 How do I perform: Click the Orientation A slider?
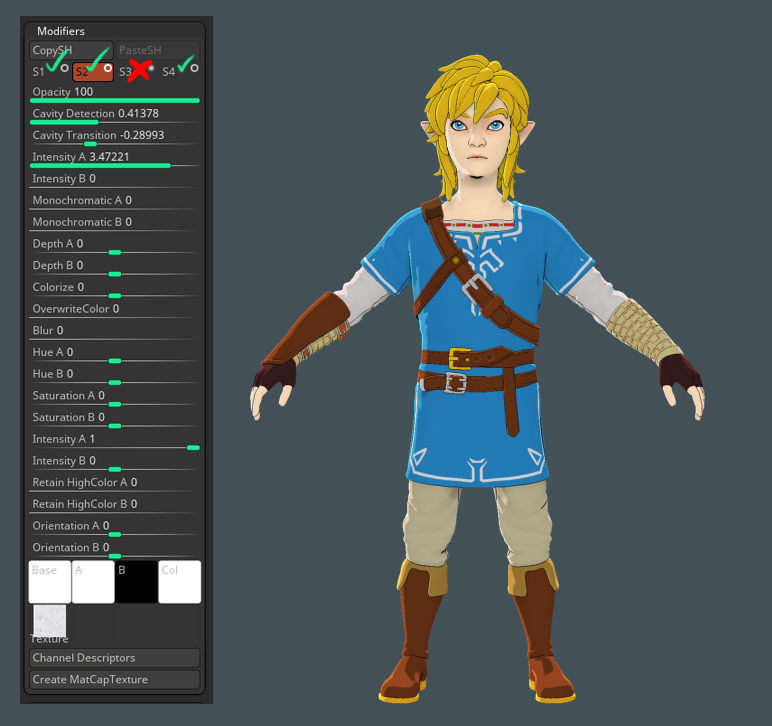tap(114, 527)
